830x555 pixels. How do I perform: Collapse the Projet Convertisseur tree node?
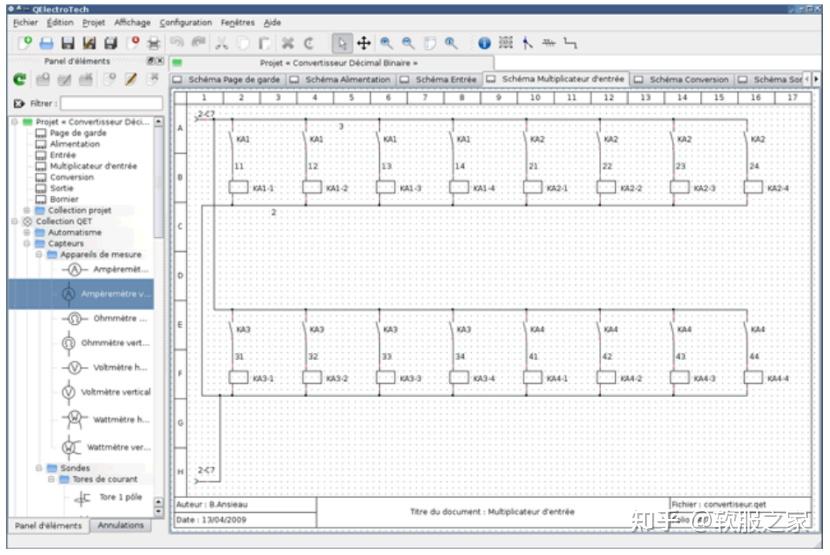(x=14, y=122)
